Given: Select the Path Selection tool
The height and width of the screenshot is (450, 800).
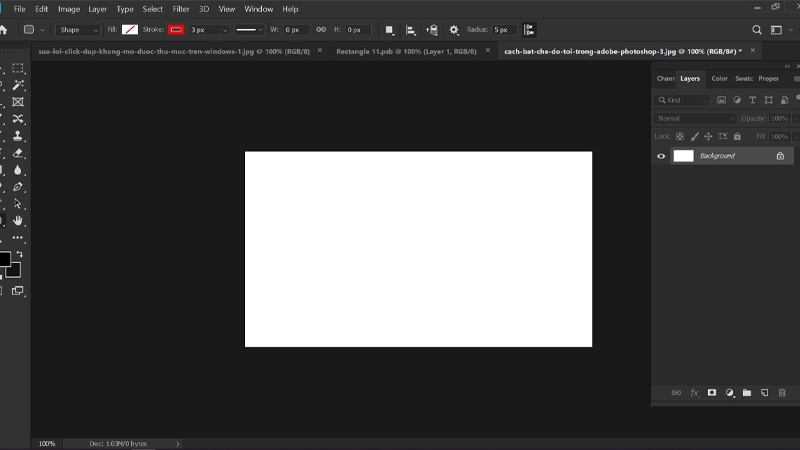Looking at the screenshot, I should tap(18, 204).
